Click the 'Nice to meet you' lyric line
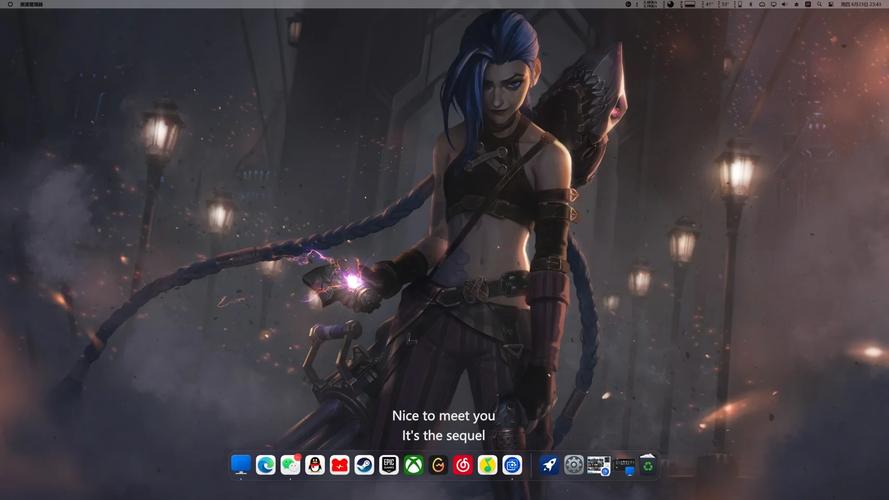The image size is (889, 500). (443, 416)
